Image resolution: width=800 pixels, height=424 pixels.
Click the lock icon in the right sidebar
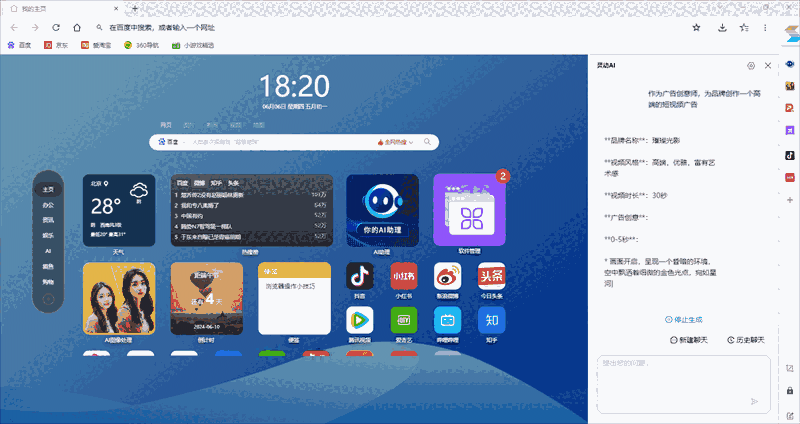tap(790, 391)
